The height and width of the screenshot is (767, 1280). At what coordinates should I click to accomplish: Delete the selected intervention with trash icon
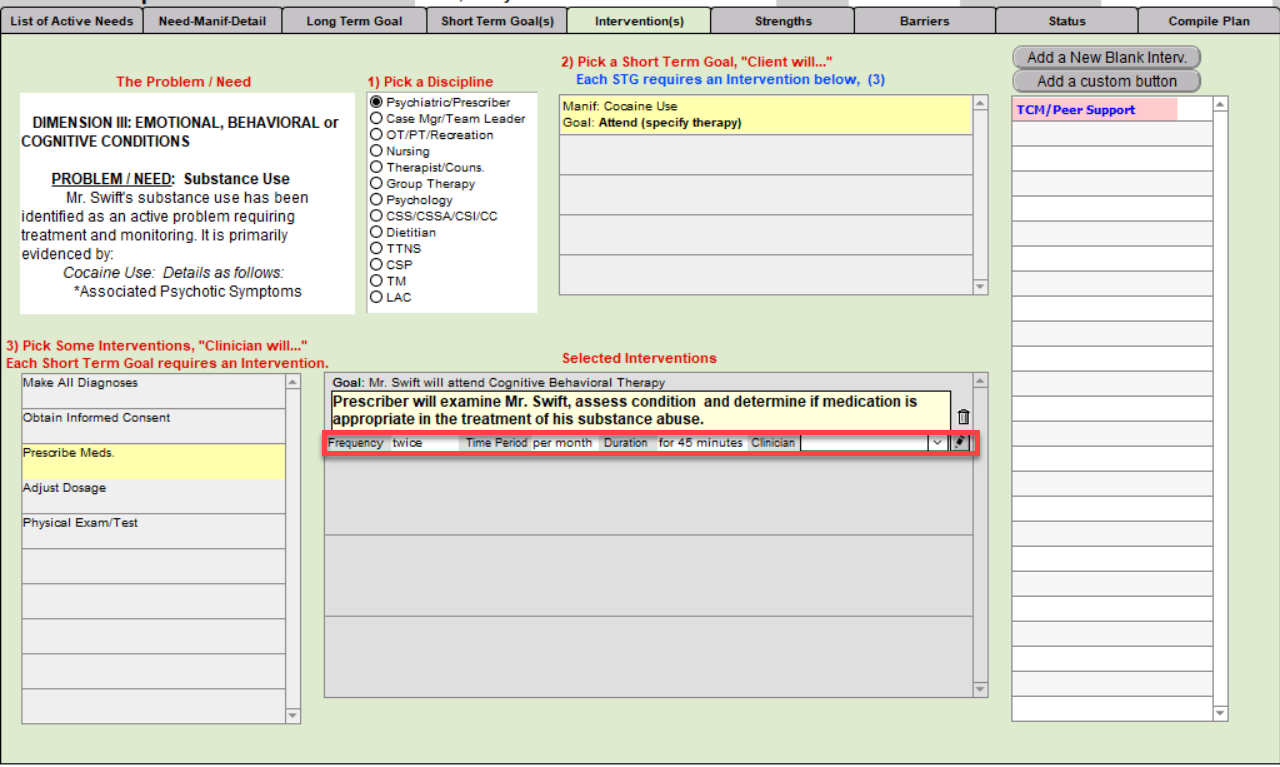(963, 418)
